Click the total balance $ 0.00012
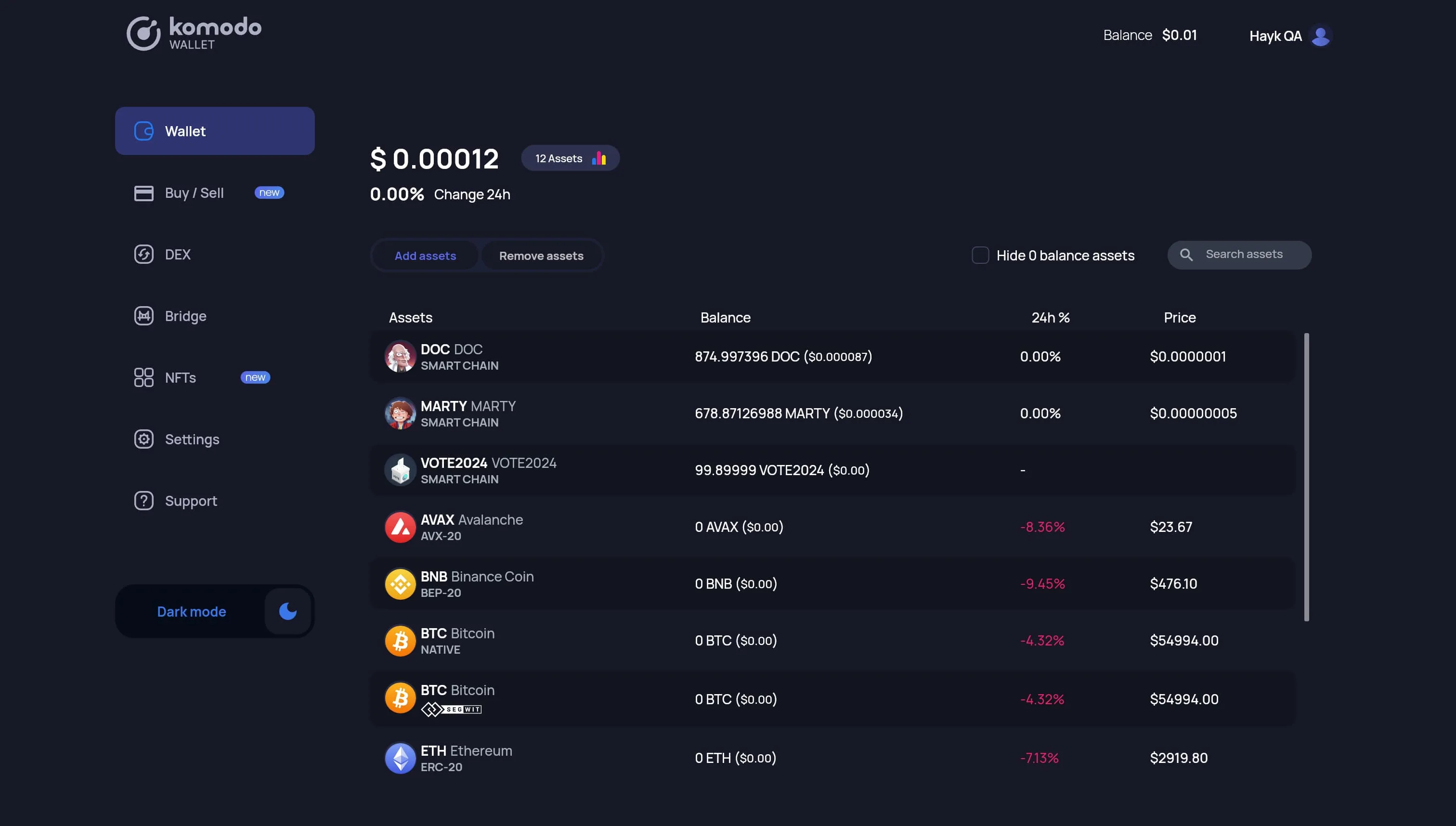 click(x=434, y=158)
